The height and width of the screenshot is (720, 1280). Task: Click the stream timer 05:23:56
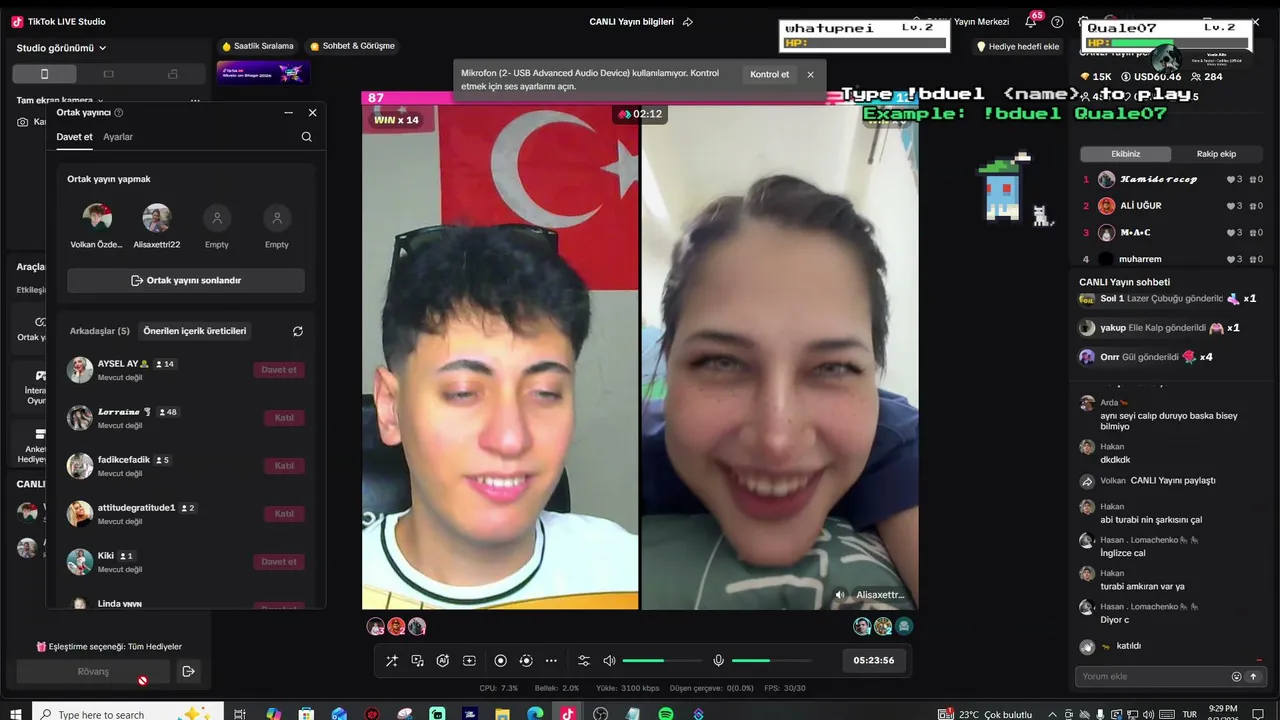point(874,660)
